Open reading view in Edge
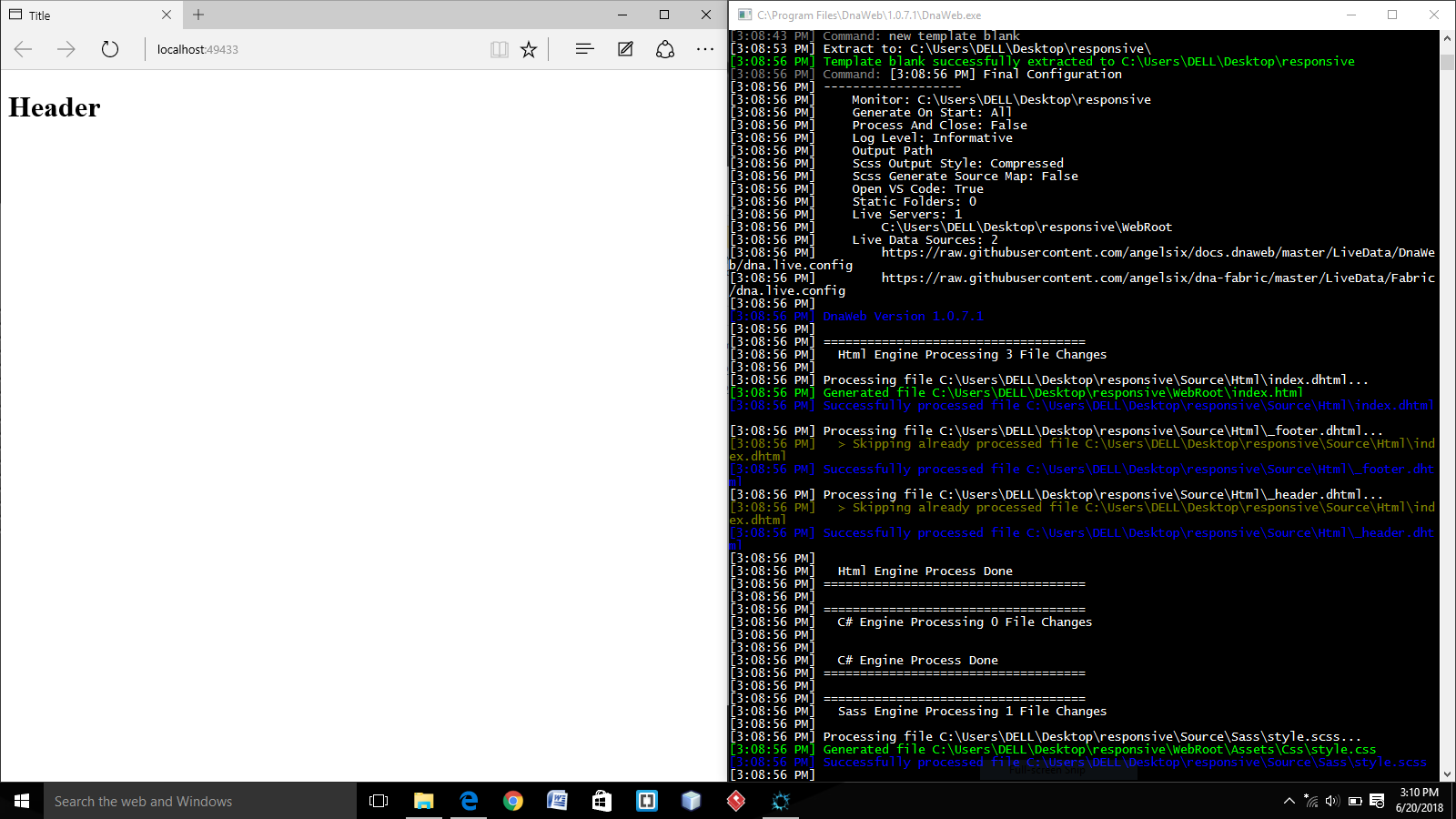1456x819 pixels. coord(500,49)
